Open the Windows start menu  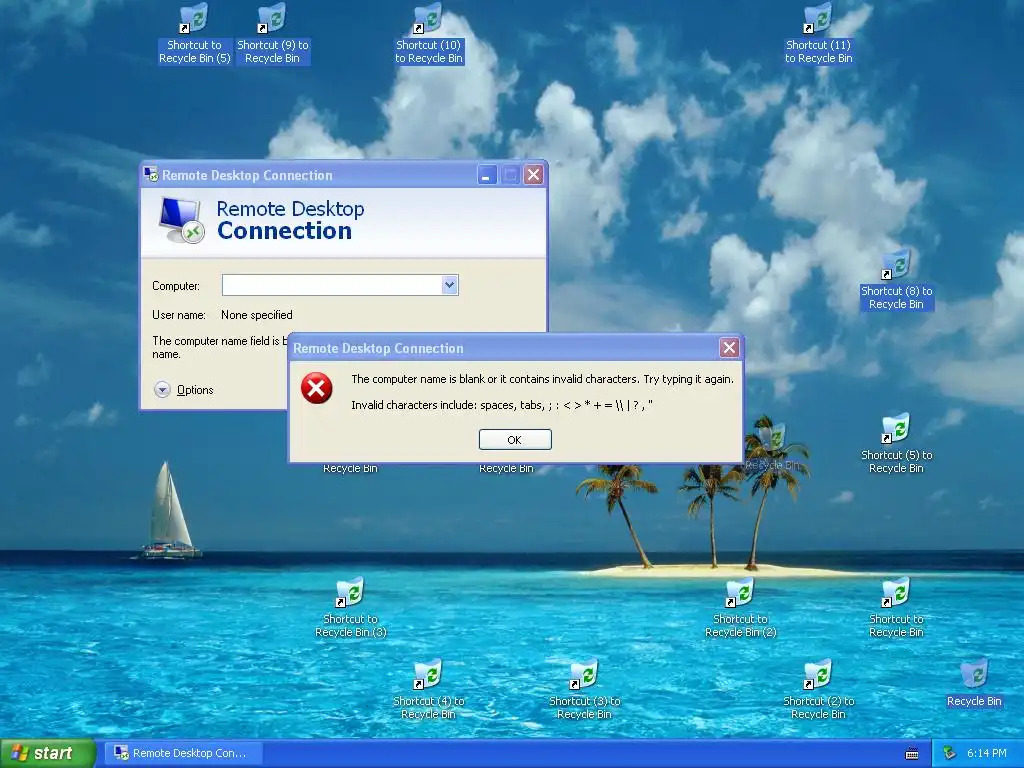point(47,753)
